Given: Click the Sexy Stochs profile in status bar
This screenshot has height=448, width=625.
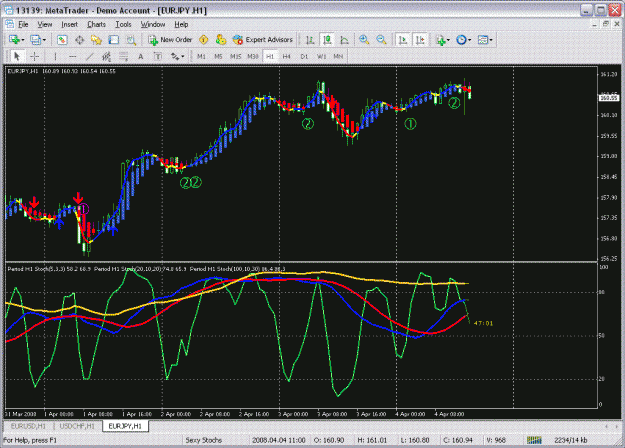Looking at the screenshot, I should [203, 440].
